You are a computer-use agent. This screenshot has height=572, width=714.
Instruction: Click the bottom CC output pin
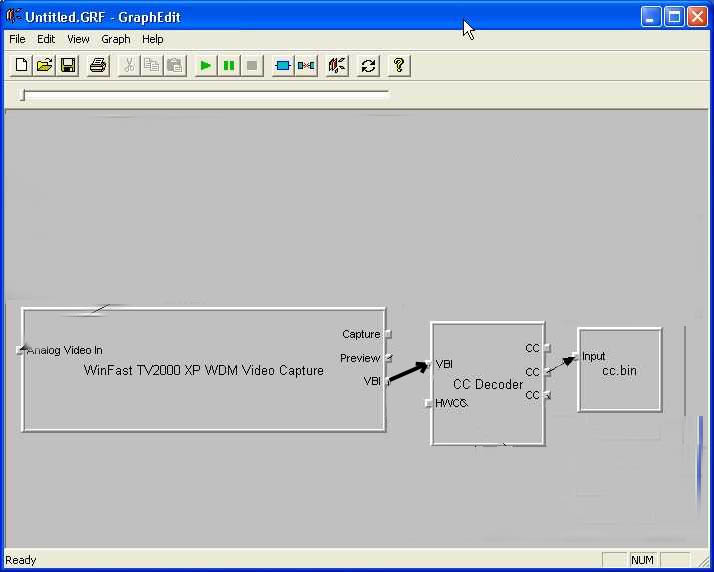[x=547, y=395]
